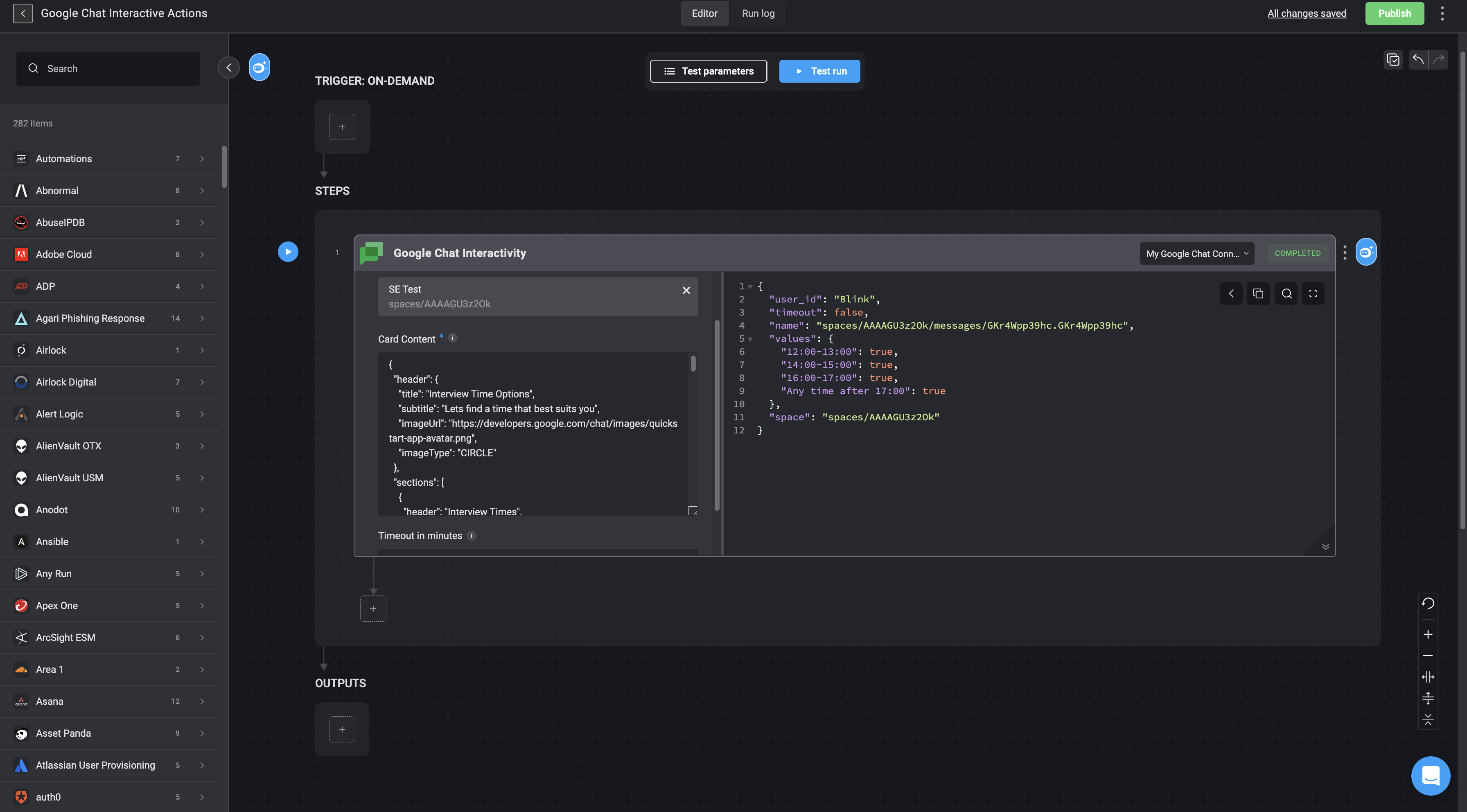Open Ansible integration actions
Screen dimensions: 1467x812
110,541
